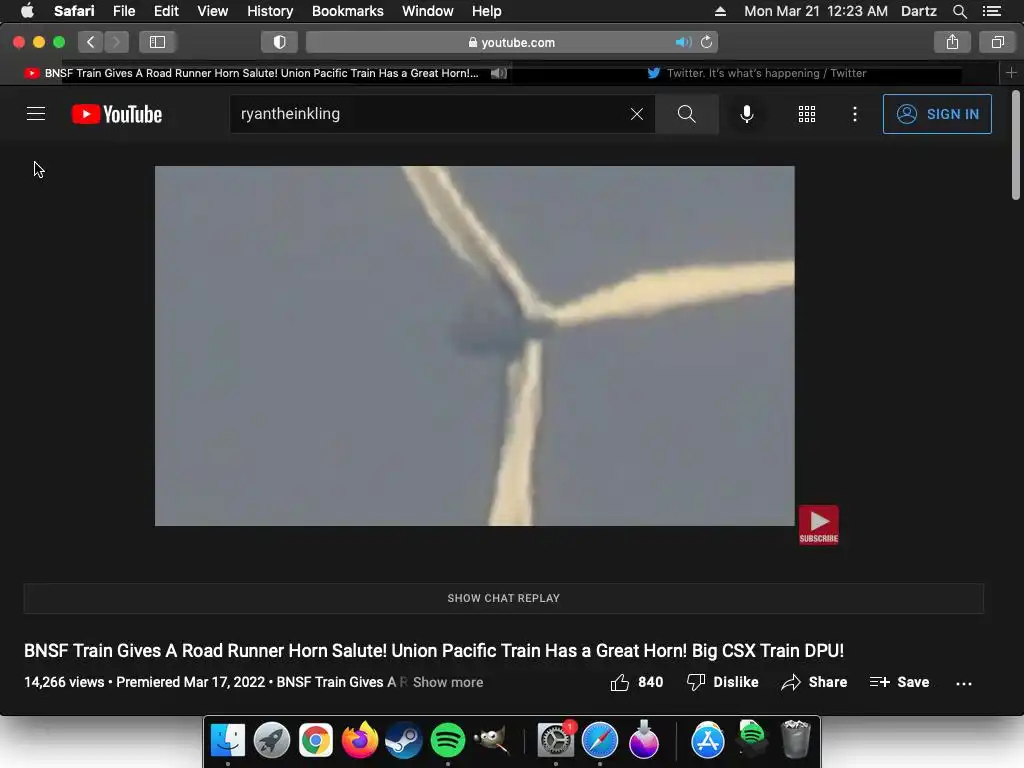Show Safari tab overview

(x=997, y=42)
